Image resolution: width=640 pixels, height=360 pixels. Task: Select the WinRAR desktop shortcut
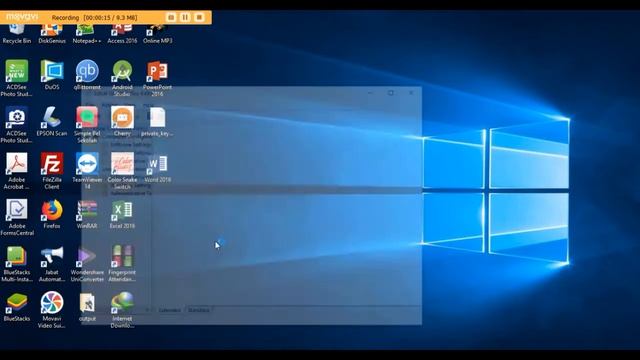[x=87, y=214]
